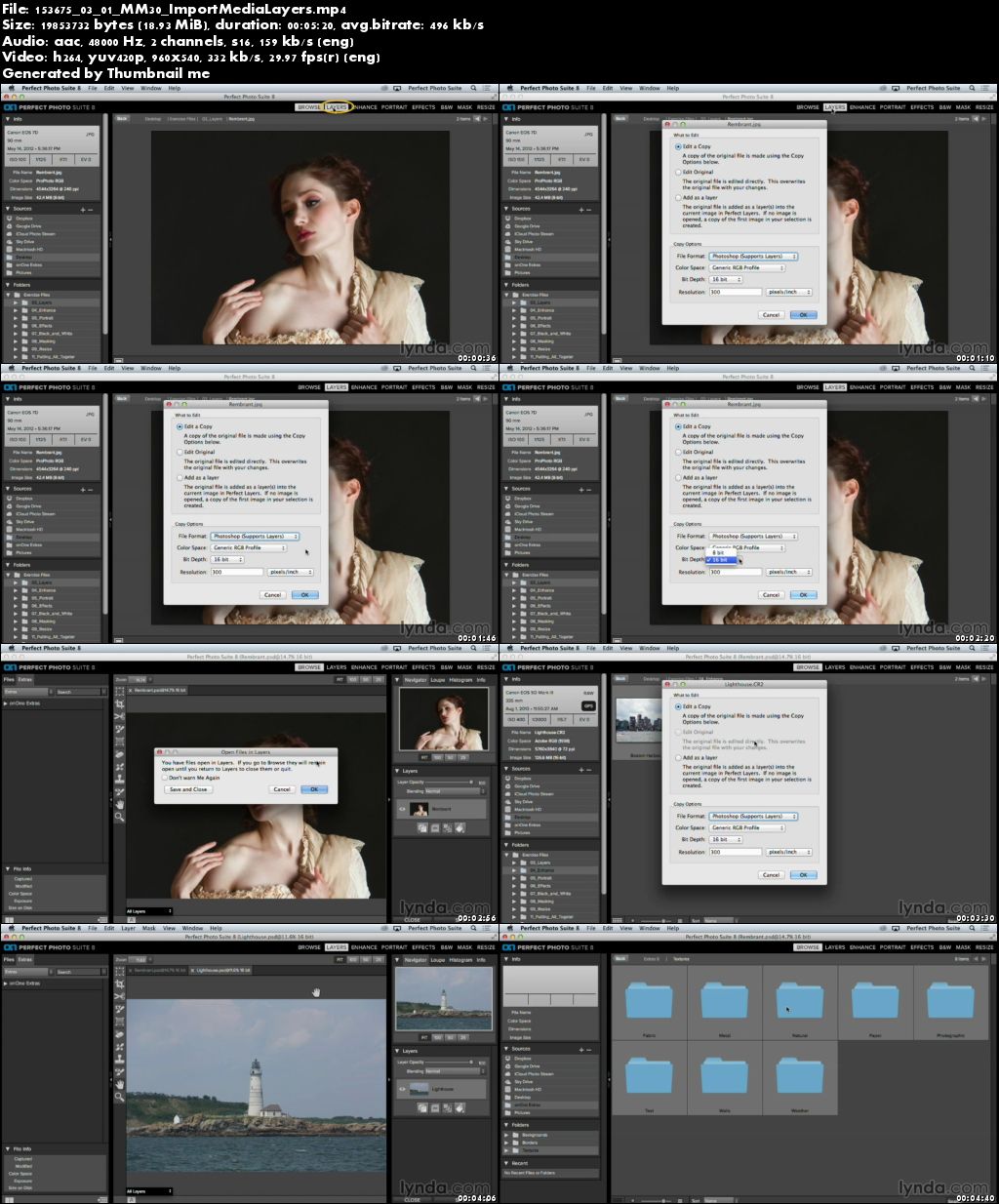
Task: Select Trim scissors tool in 00:04:06 frame
Action: [x=119, y=996]
